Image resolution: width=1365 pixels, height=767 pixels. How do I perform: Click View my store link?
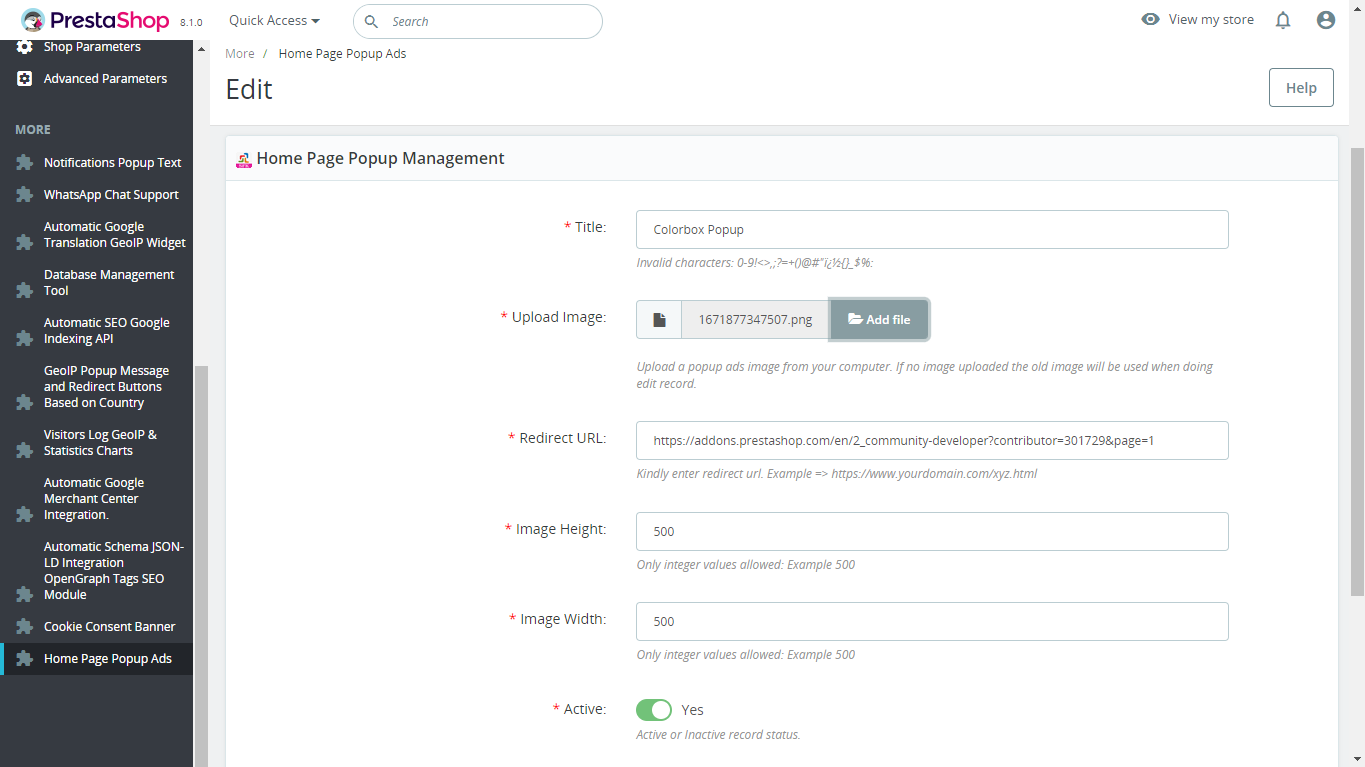[x=1198, y=20]
